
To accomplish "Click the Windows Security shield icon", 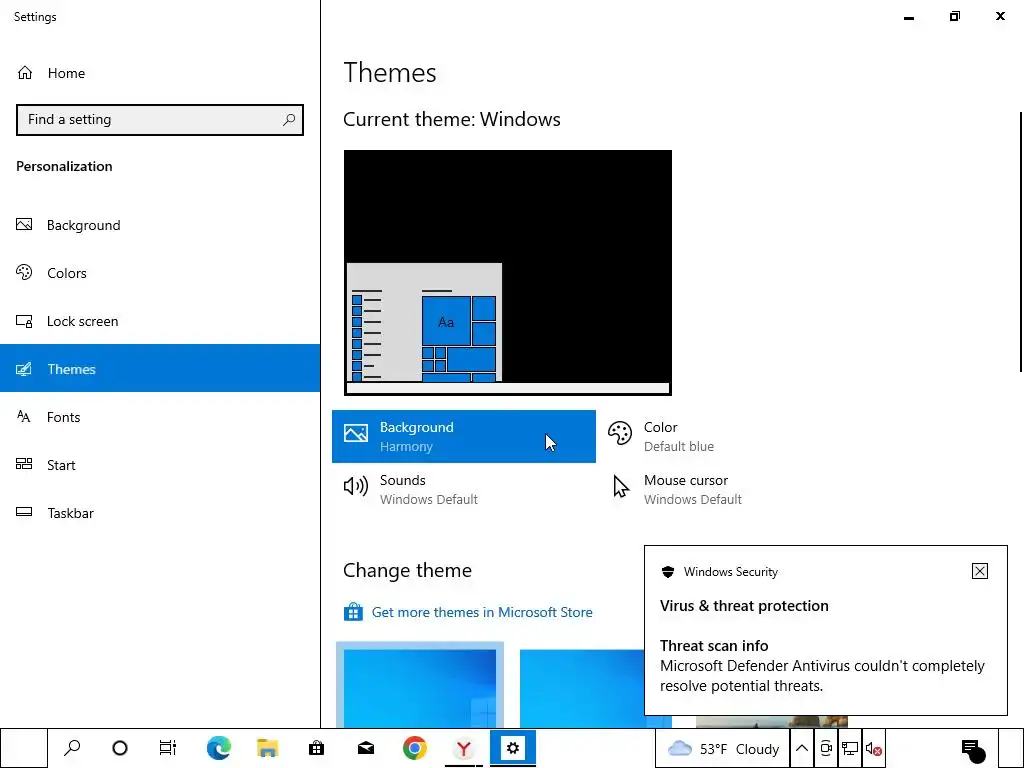I will [667, 571].
